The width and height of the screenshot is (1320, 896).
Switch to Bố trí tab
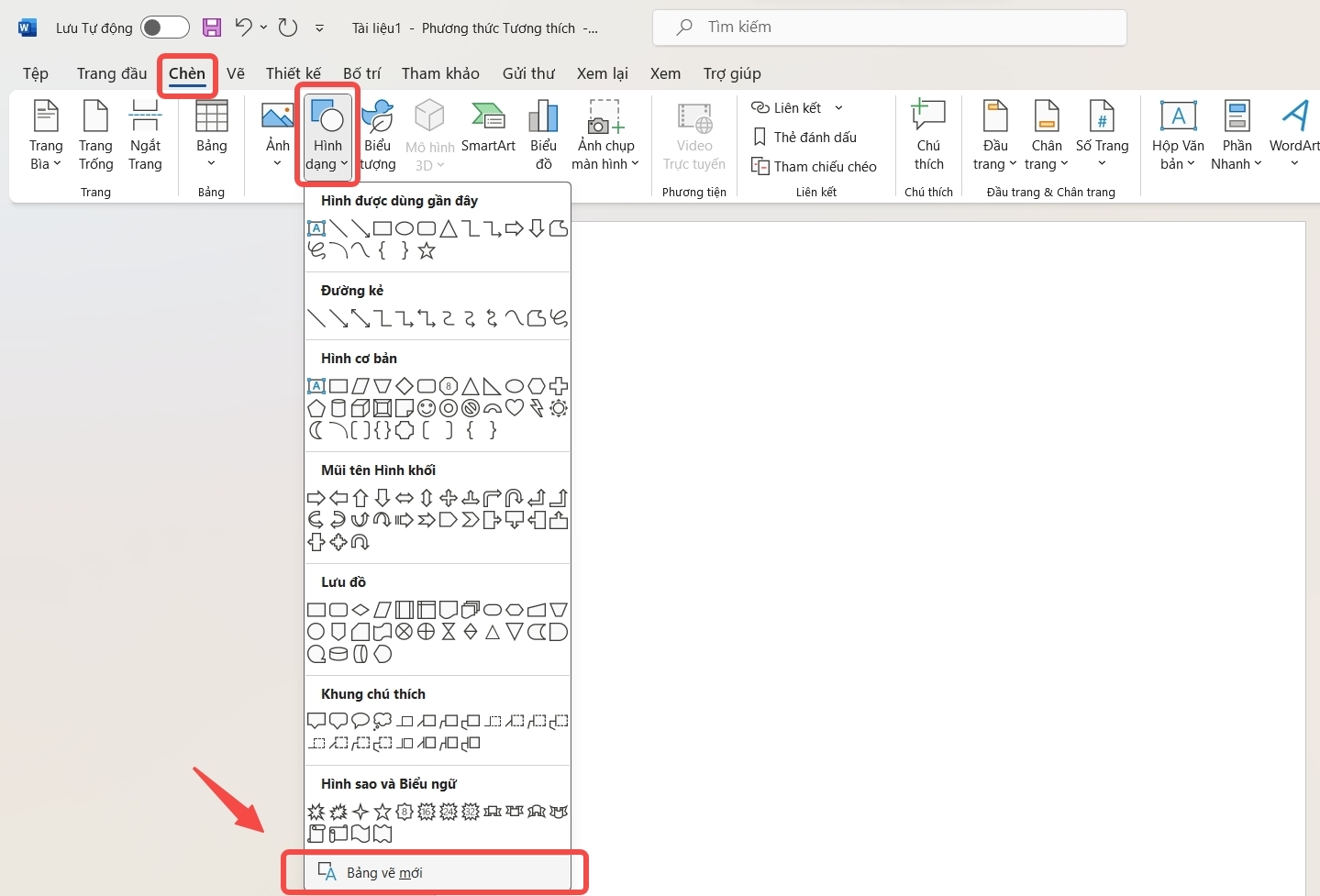tap(361, 73)
